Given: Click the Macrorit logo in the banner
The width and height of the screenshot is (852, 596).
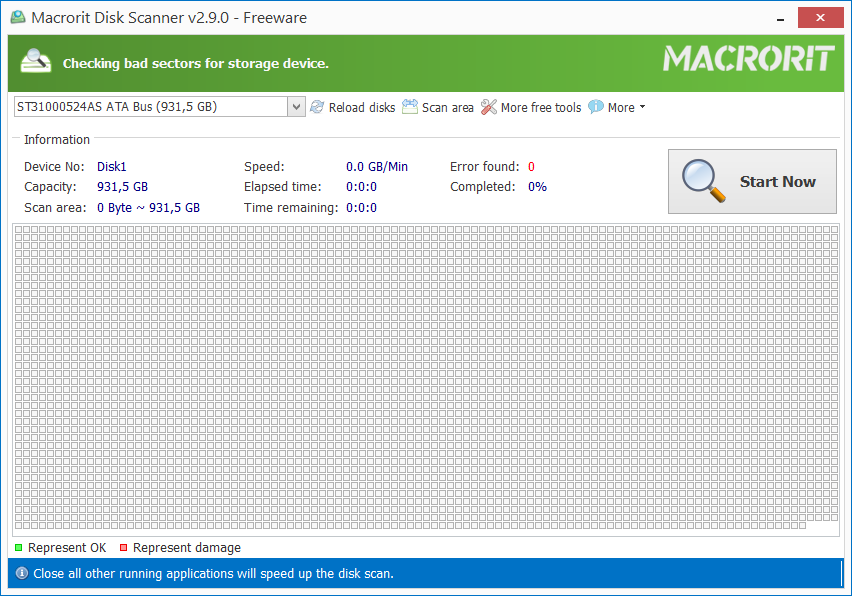Looking at the screenshot, I should coord(748,60).
